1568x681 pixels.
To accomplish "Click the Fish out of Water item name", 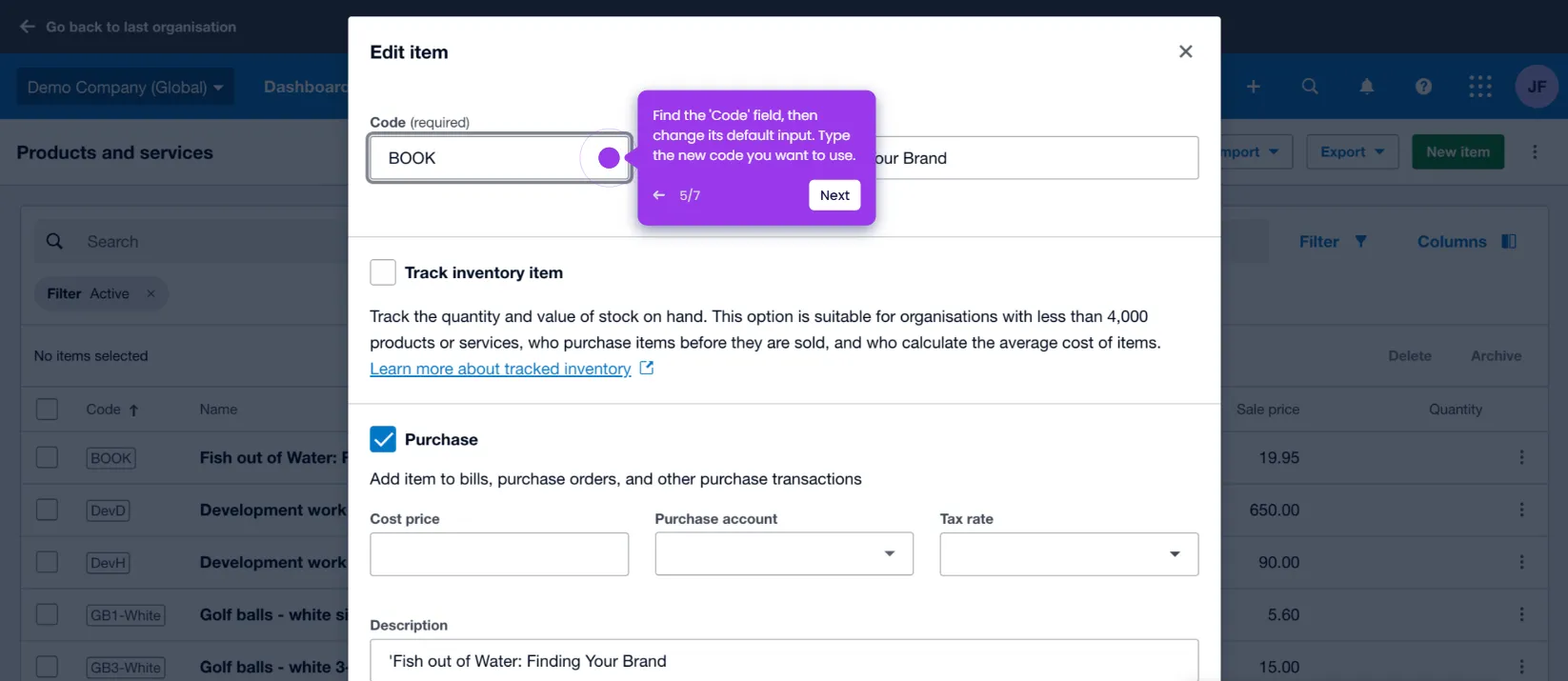I will pos(273,458).
